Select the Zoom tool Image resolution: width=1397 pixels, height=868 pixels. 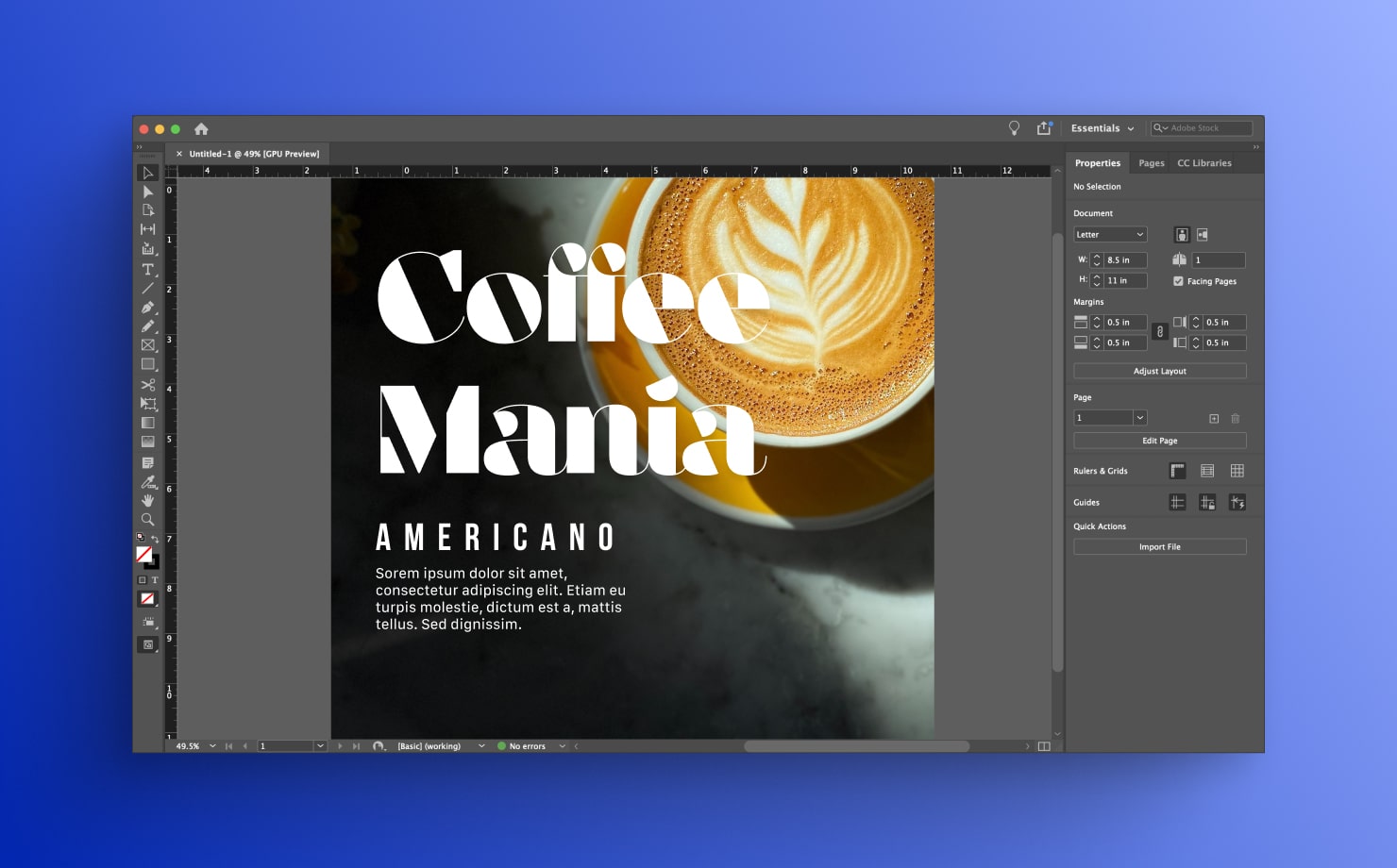tap(148, 519)
